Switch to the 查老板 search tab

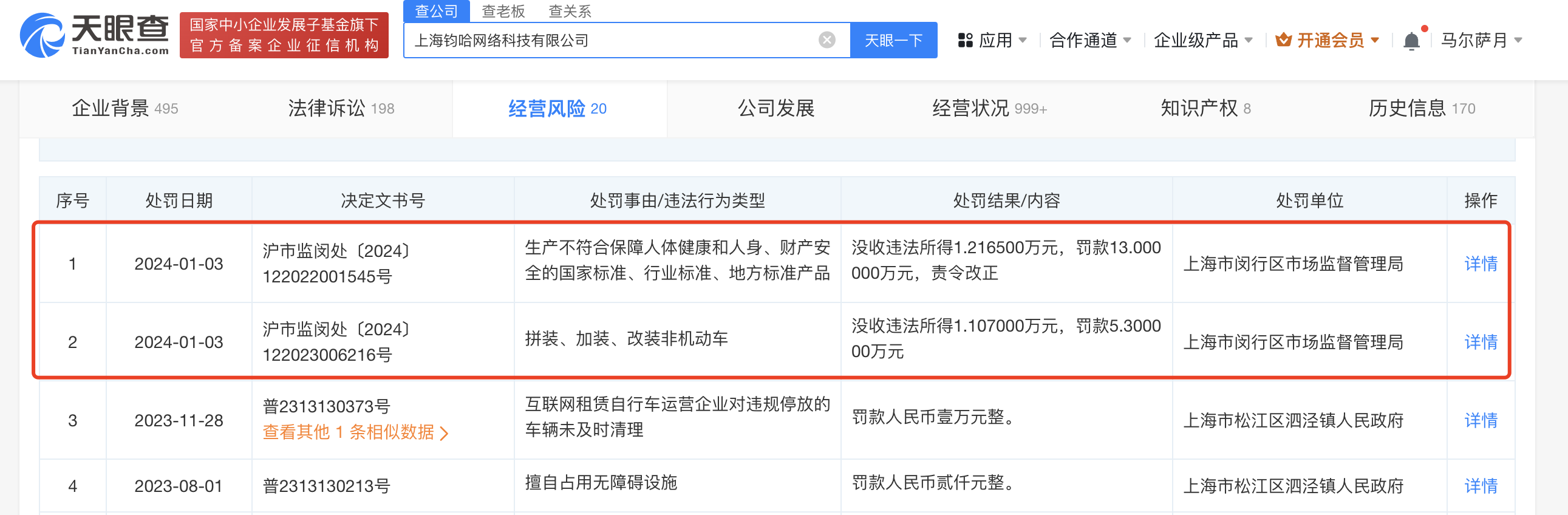(x=503, y=11)
